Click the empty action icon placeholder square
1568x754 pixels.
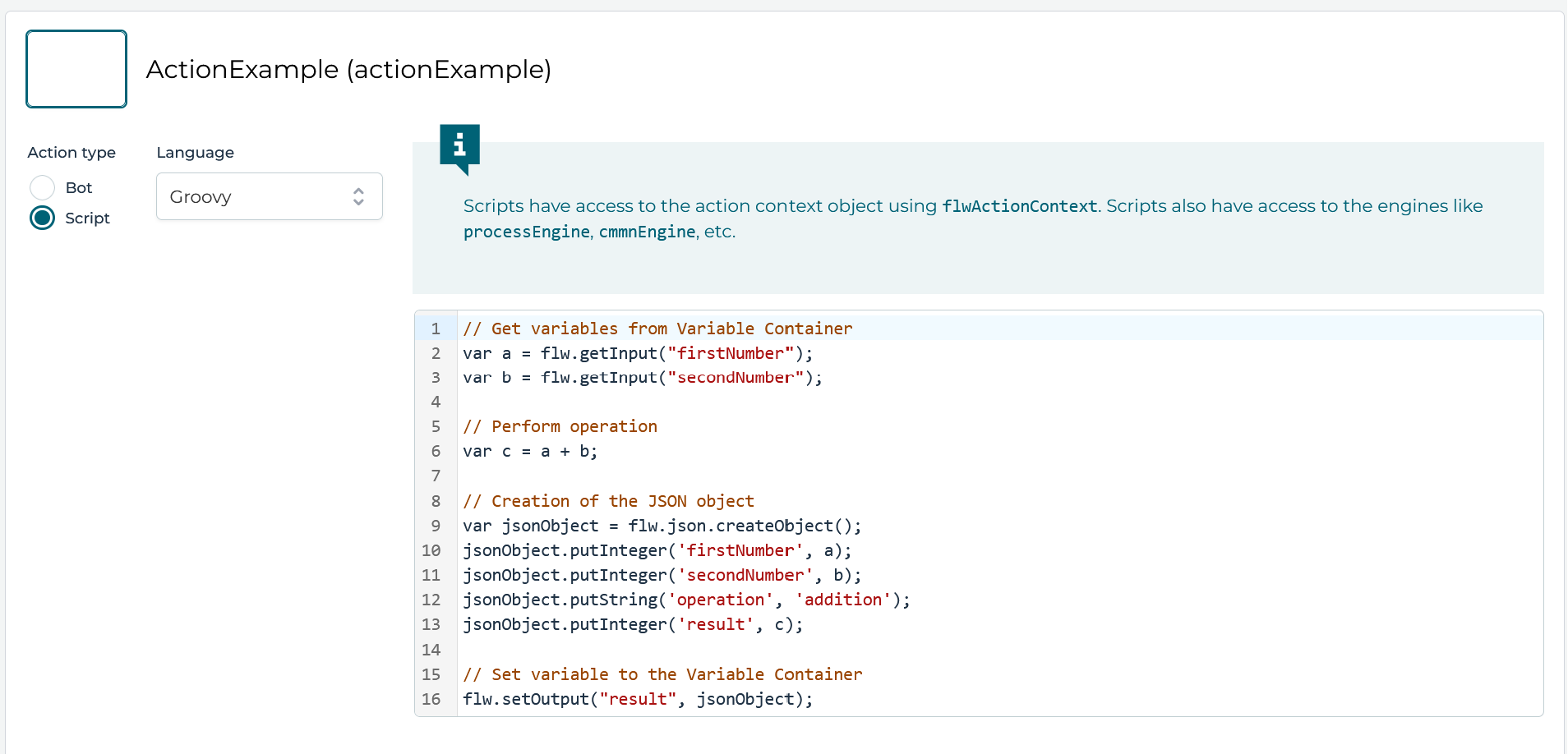pos(76,69)
